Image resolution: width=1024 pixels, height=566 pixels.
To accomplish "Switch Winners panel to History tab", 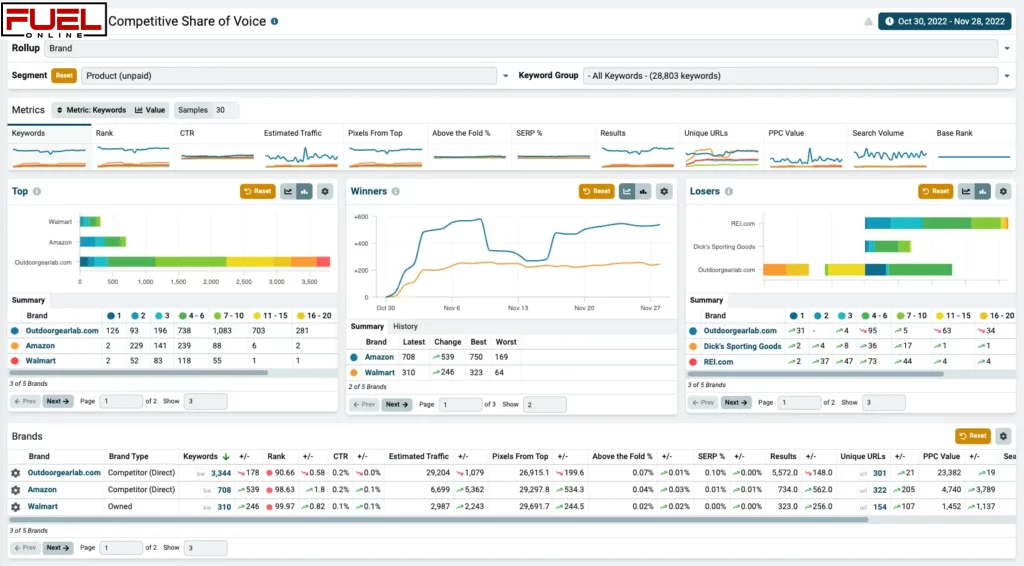I will [405, 326].
